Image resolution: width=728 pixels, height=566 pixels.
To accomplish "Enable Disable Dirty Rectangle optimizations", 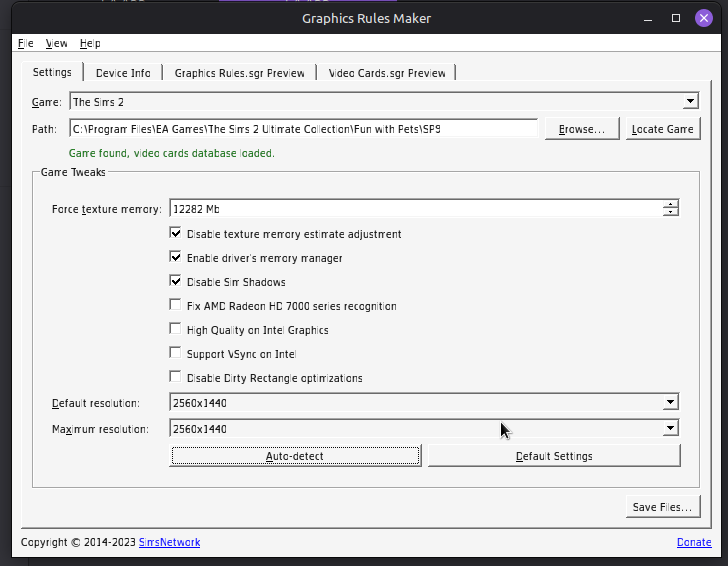I will pyautogui.click(x=176, y=377).
